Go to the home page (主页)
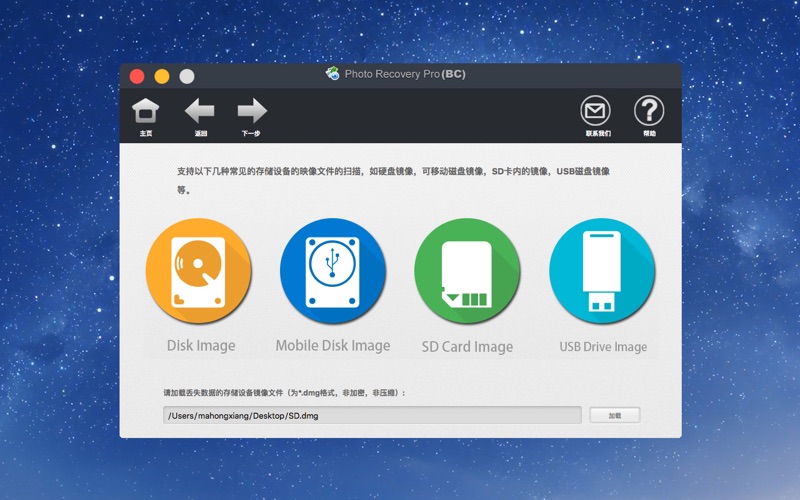800x500 pixels. click(146, 112)
